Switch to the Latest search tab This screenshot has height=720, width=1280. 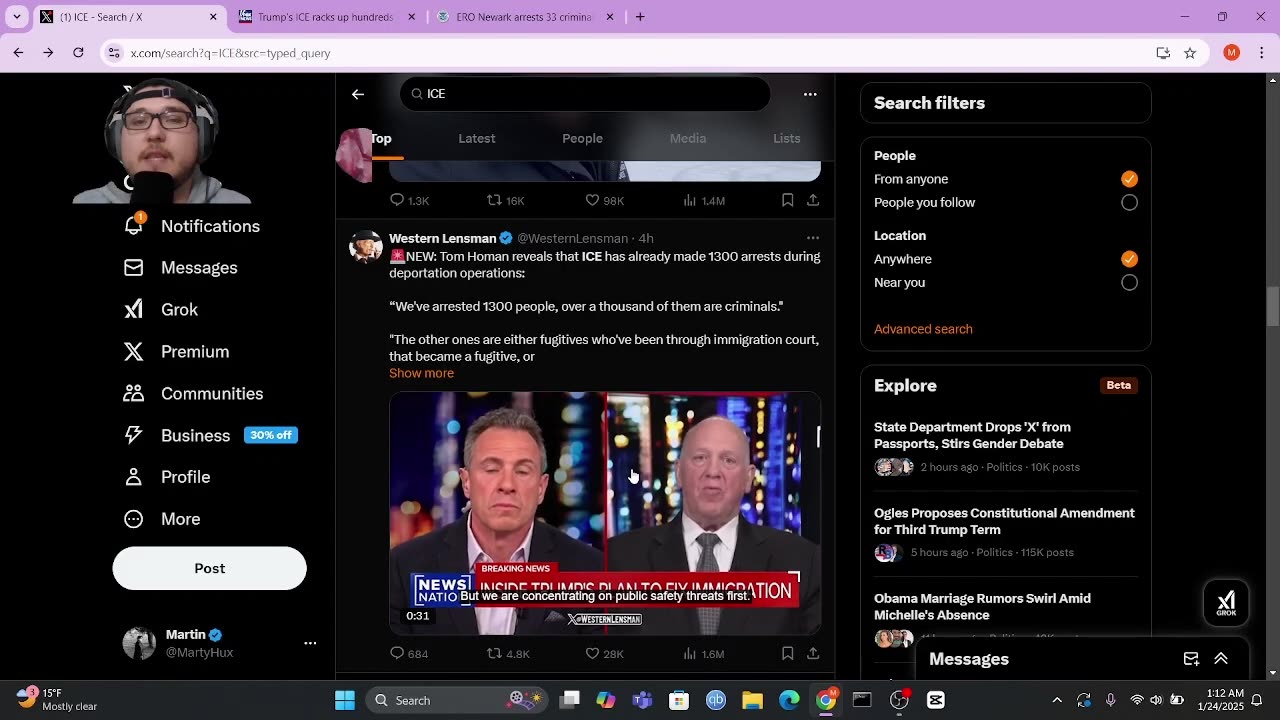point(477,139)
